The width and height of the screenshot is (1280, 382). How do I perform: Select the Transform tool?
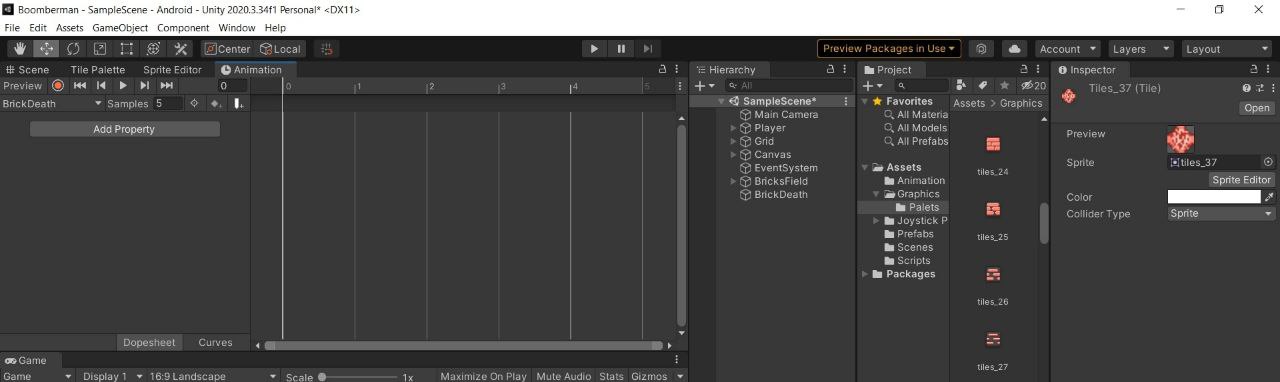(154, 49)
